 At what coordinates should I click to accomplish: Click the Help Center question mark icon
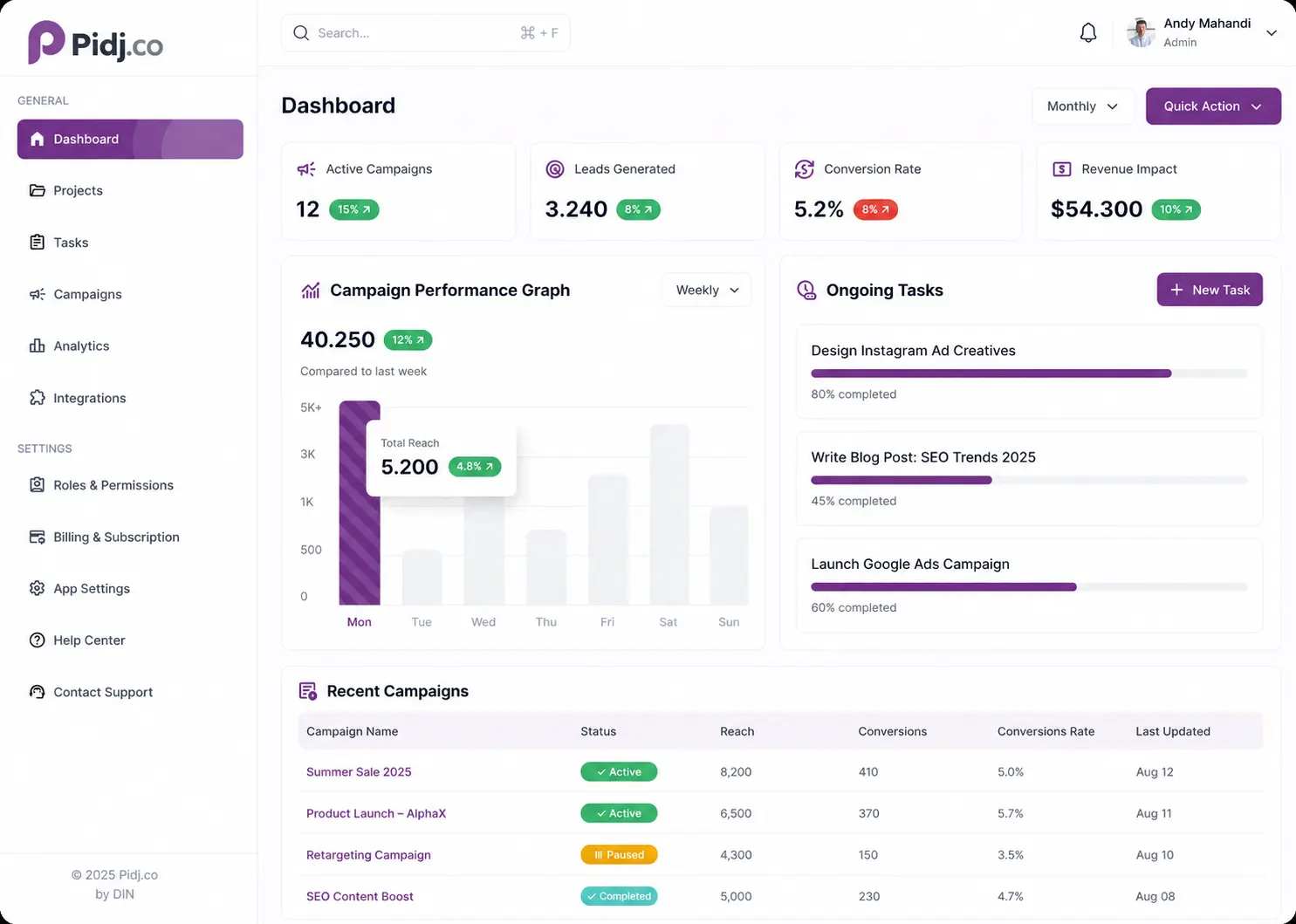(37, 640)
